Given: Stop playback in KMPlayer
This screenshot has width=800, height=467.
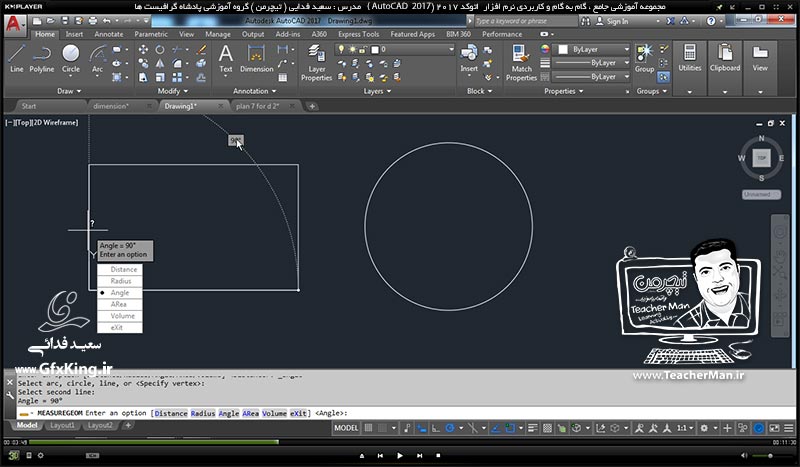Looking at the screenshot, I should coord(438,455).
